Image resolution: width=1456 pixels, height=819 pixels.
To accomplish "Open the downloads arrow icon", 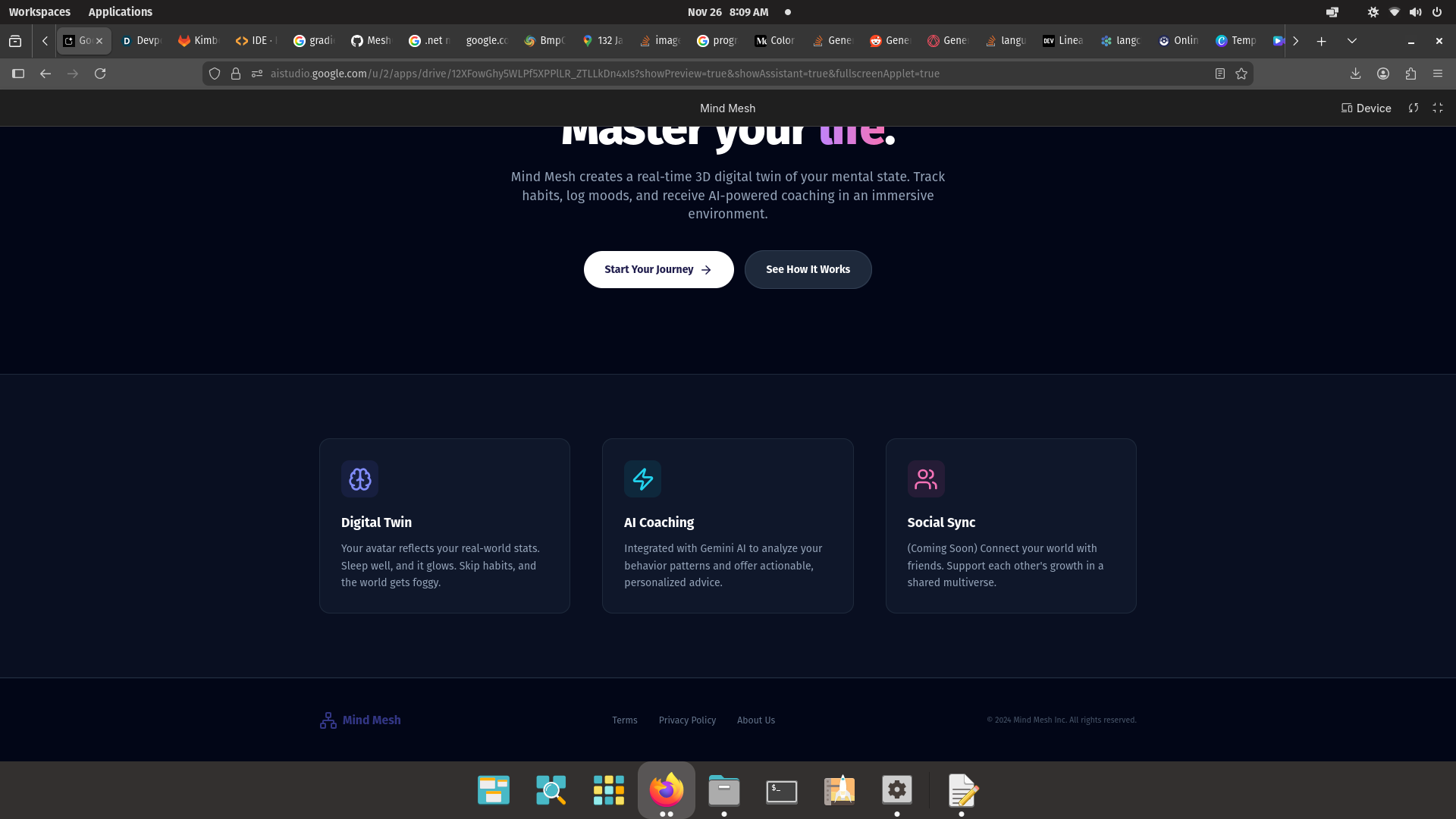I will point(1355,74).
